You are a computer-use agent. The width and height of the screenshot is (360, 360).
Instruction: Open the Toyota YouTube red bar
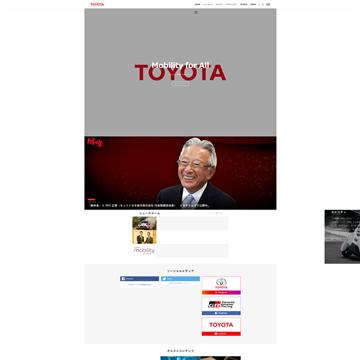point(221,333)
